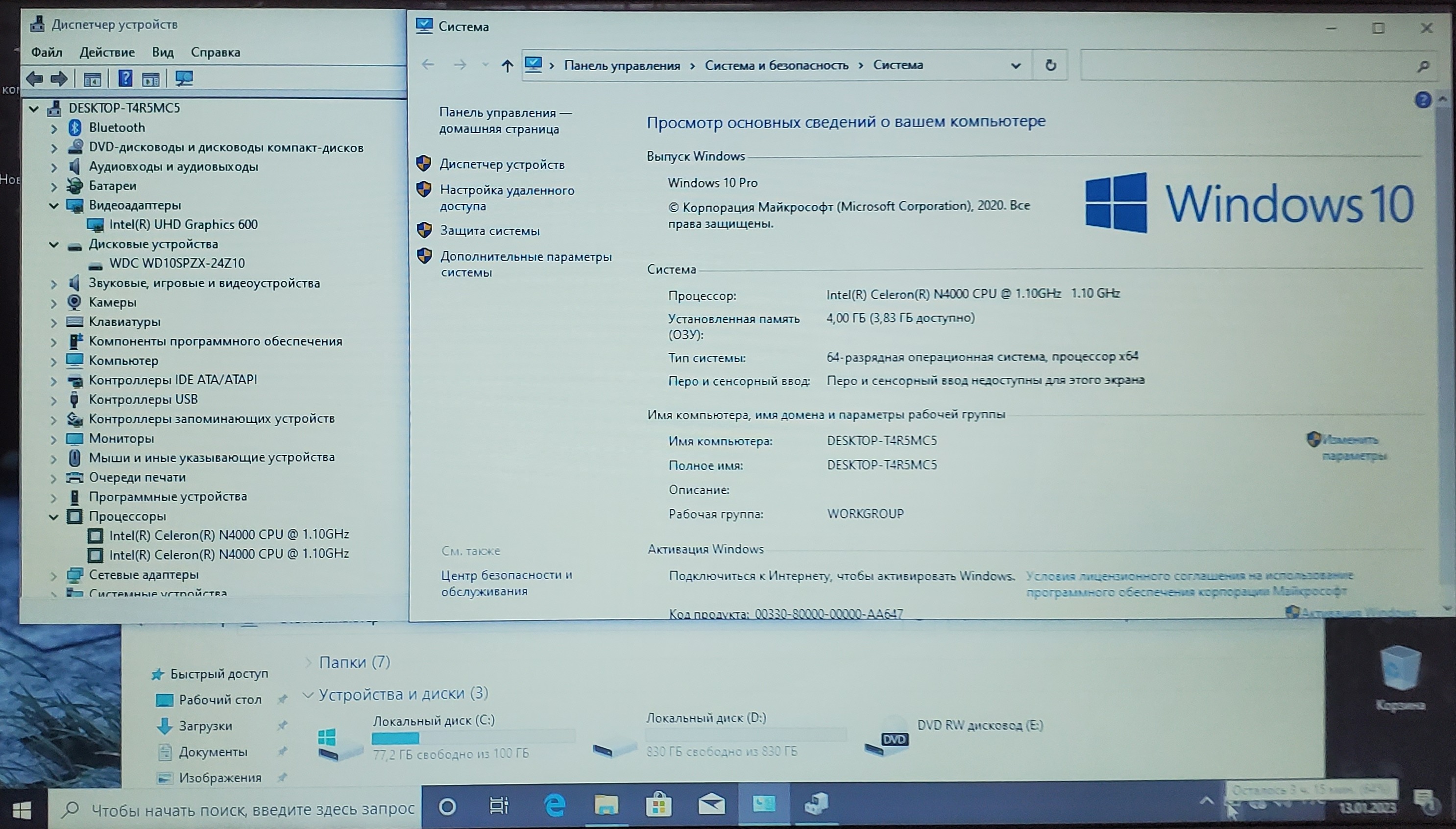Screen dimensions: 1456x829
Task: Open Microsoft Store from the taskbar
Action: (658, 805)
